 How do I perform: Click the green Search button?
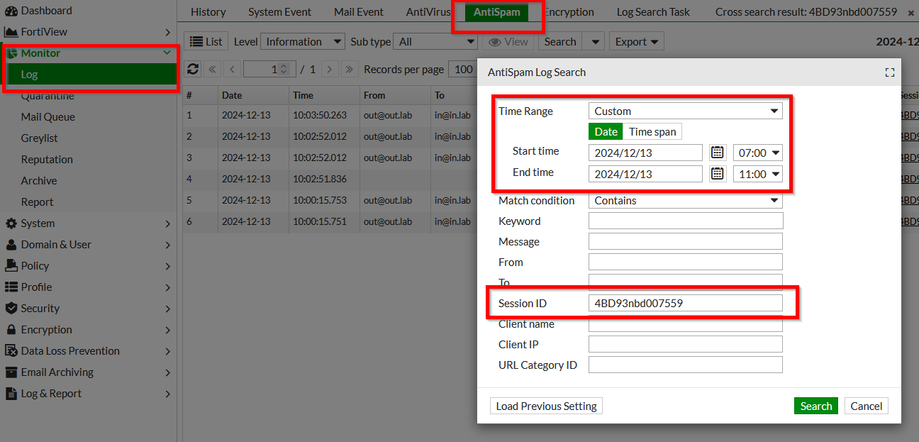point(816,406)
